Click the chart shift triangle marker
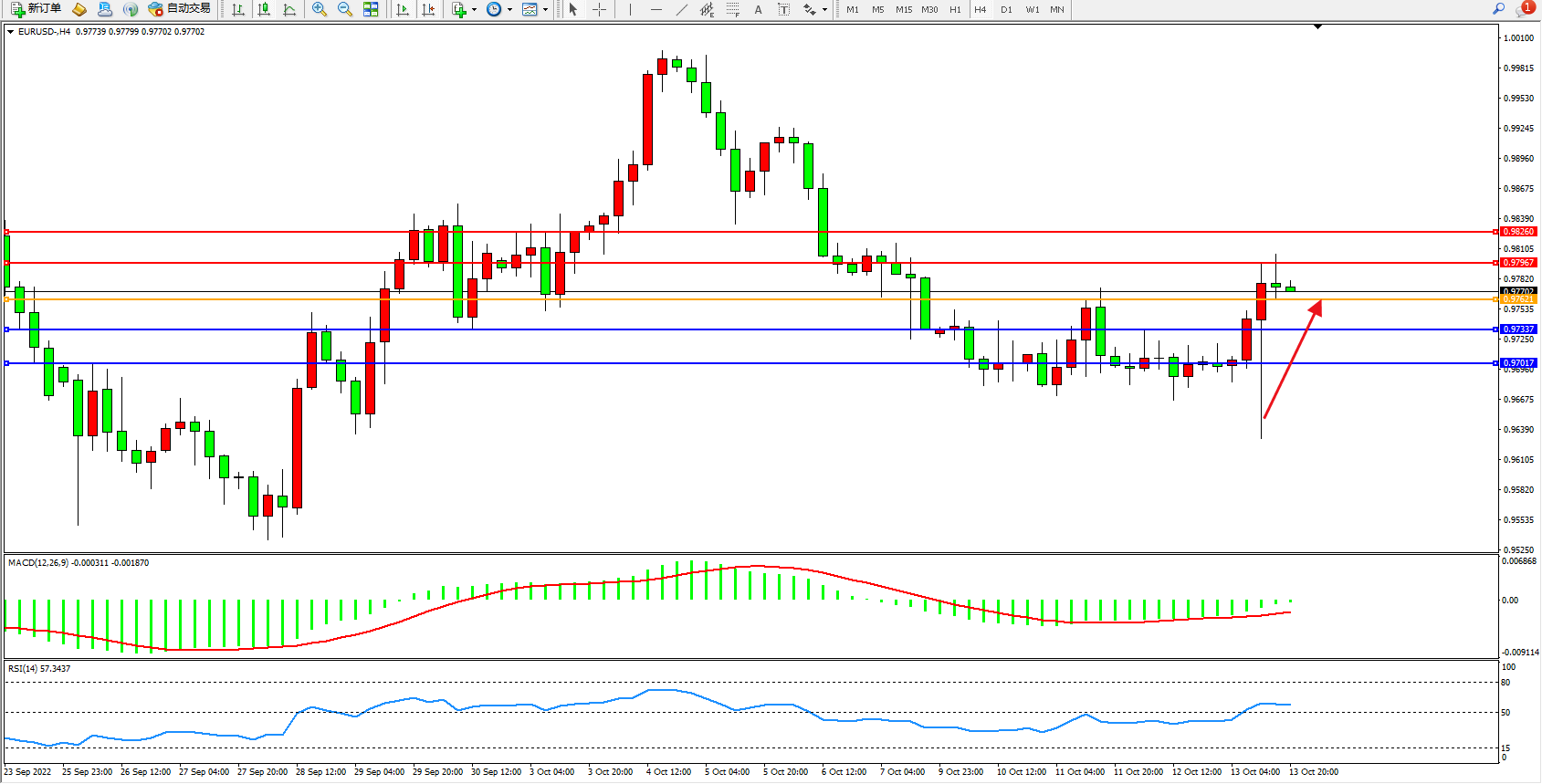Screen dimensions: 1542x784 point(1317,27)
